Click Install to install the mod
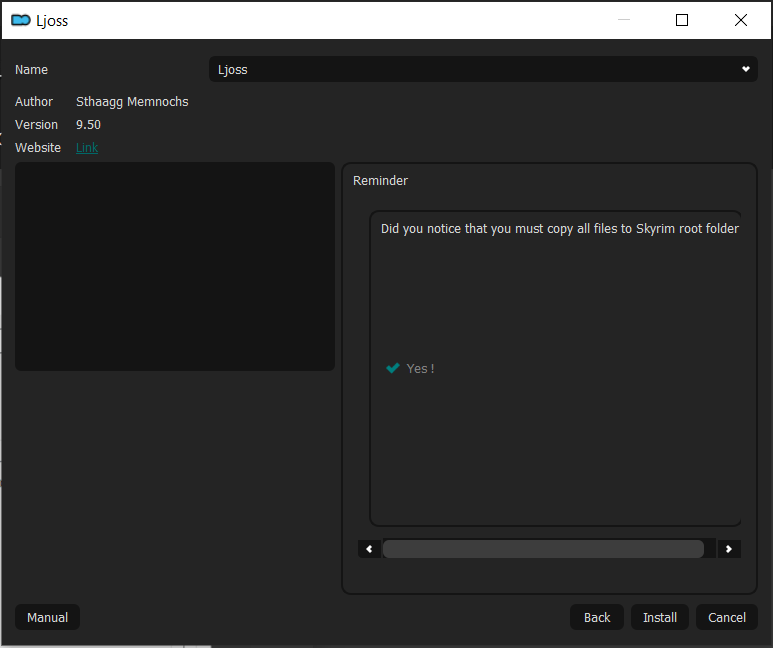 pos(660,617)
